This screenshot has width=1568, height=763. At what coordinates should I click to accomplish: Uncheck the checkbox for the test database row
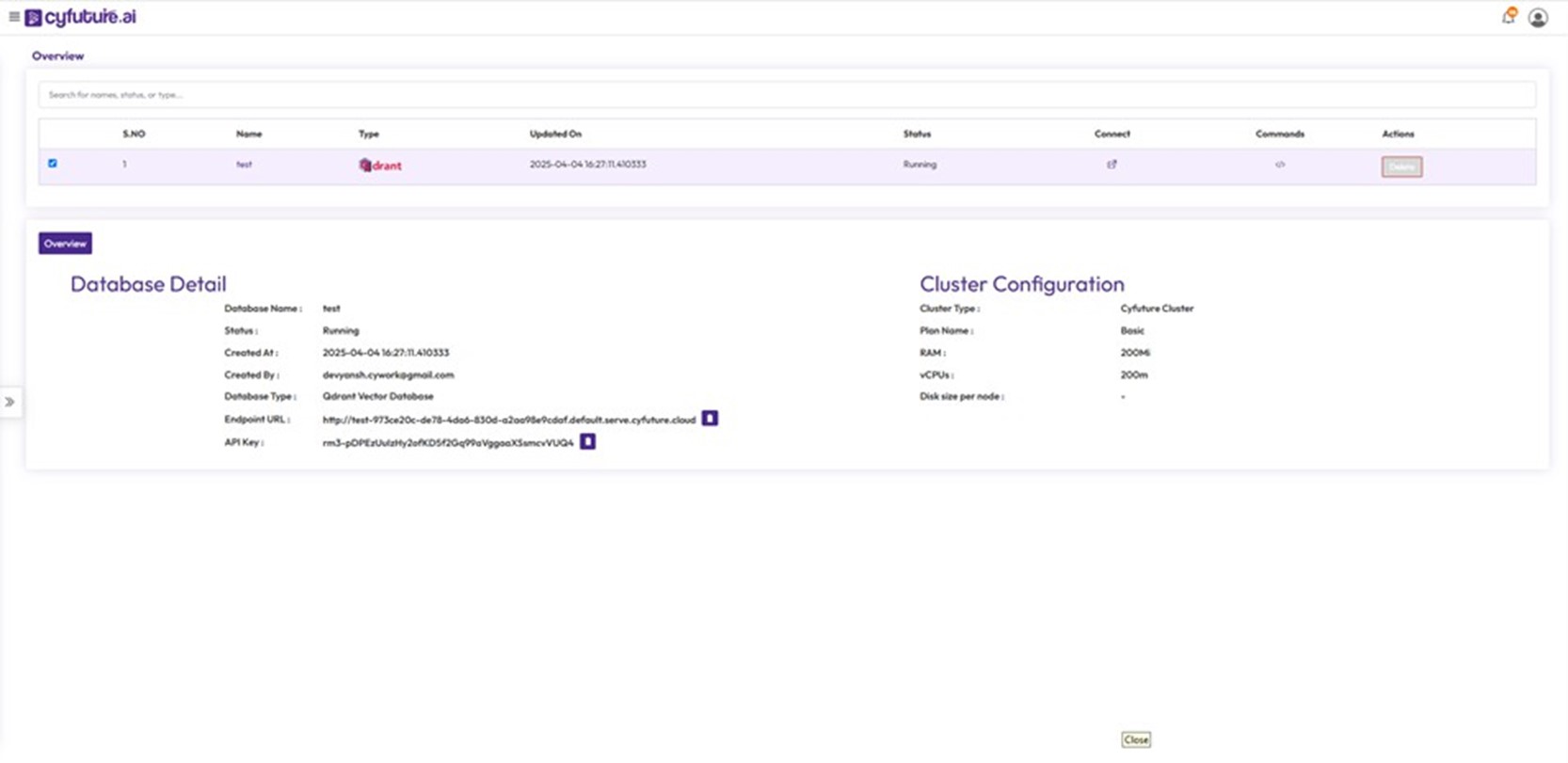pyautogui.click(x=53, y=164)
